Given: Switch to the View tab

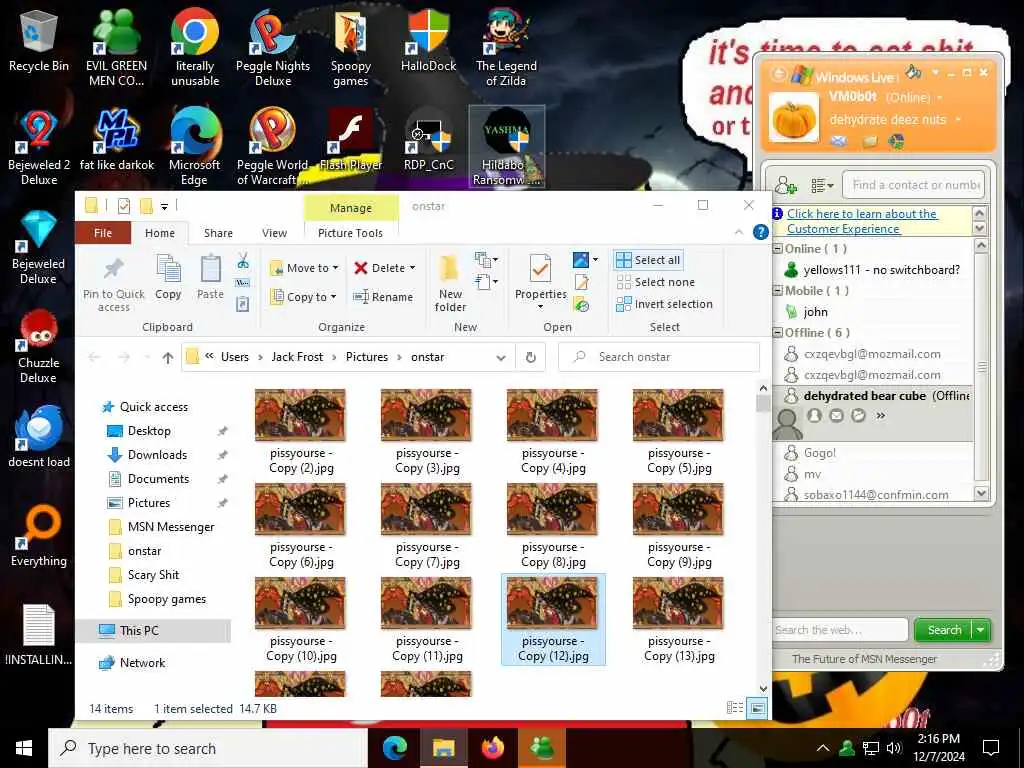Looking at the screenshot, I should pyautogui.click(x=274, y=232).
